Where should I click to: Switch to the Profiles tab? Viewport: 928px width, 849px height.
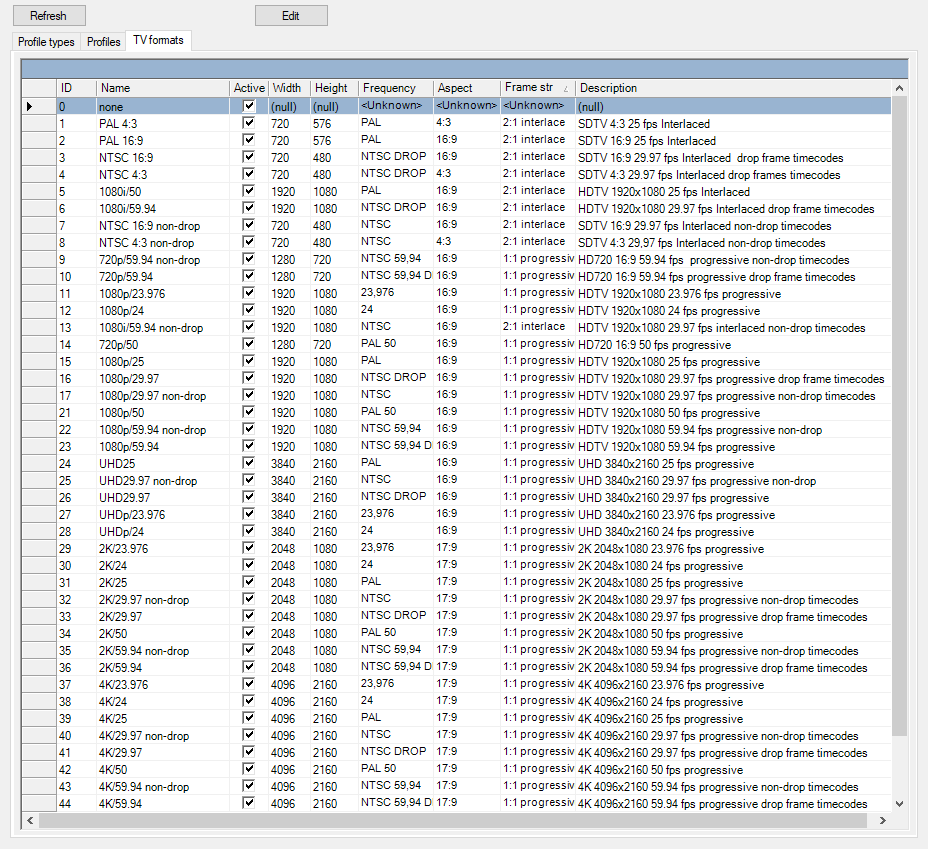click(104, 41)
